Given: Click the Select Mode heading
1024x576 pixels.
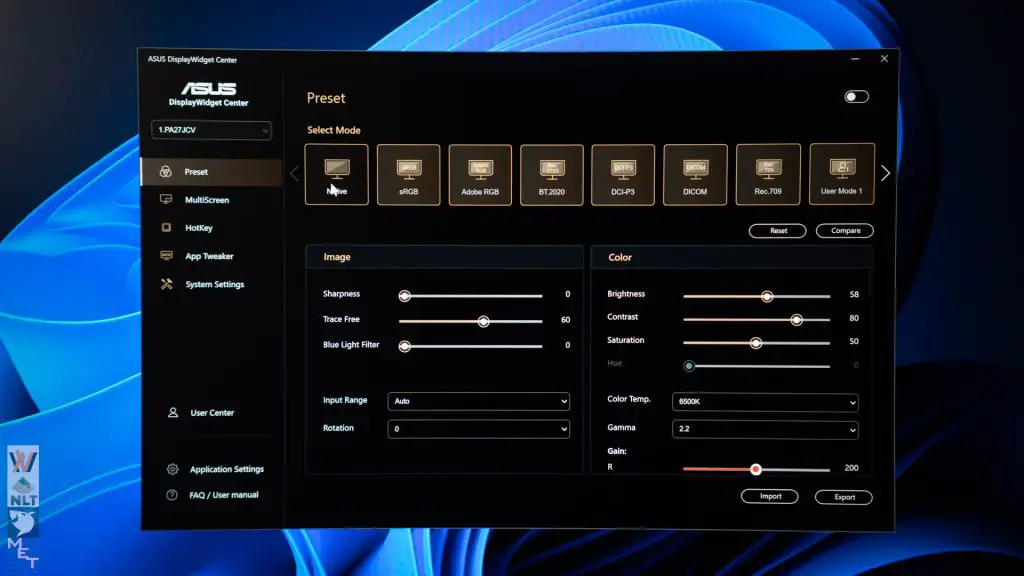Looking at the screenshot, I should [334, 130].
